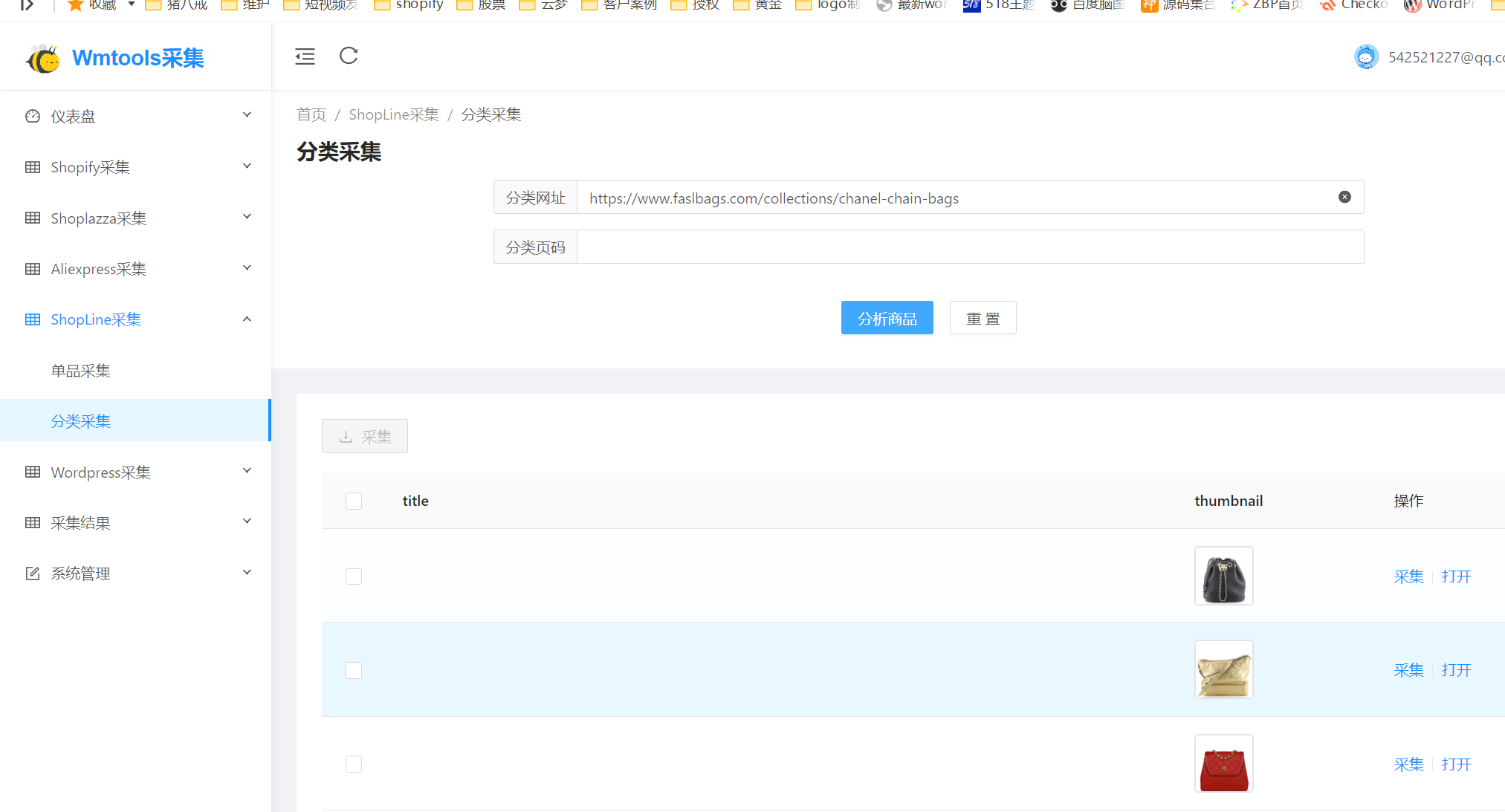Click the 系统管理 pencil icon
1505x812 pixels.
coord(32,573)
